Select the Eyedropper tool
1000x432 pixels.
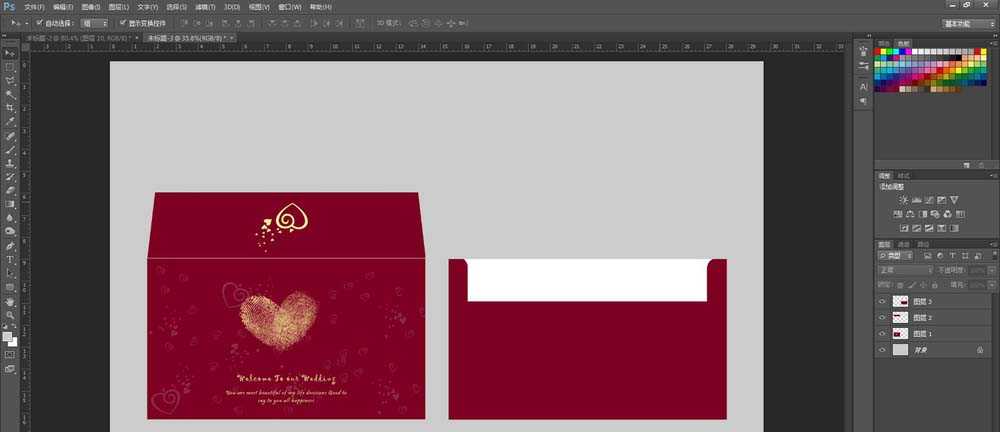pos(10,121)
